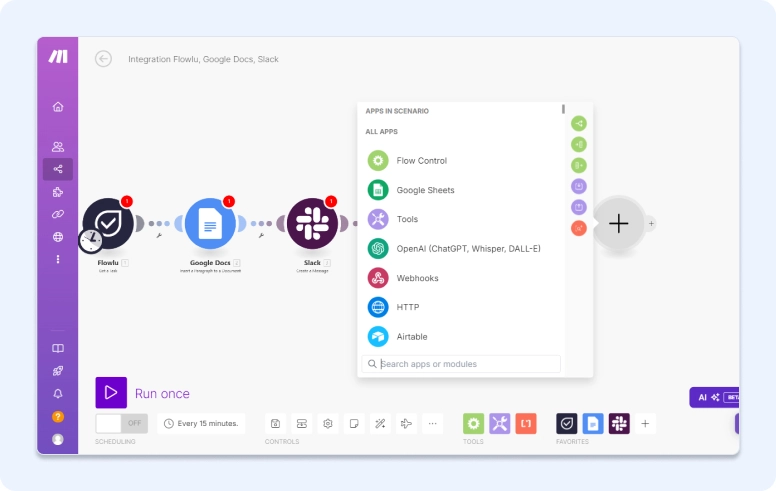Choose Google Sheets from app list
This screenshot has height=491, width=776.
coord(462,190)
